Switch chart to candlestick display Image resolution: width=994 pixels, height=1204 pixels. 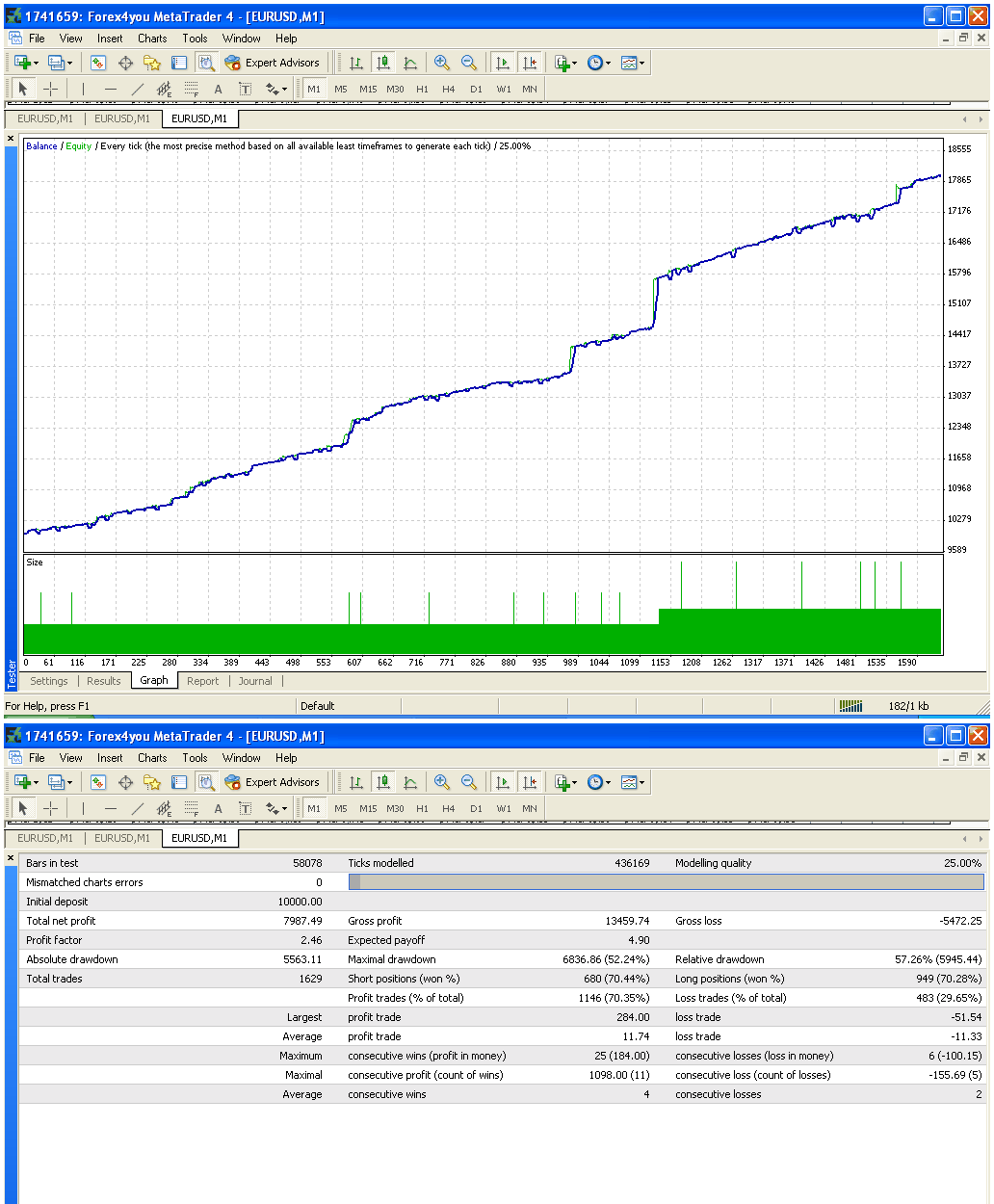click(383, 62)
